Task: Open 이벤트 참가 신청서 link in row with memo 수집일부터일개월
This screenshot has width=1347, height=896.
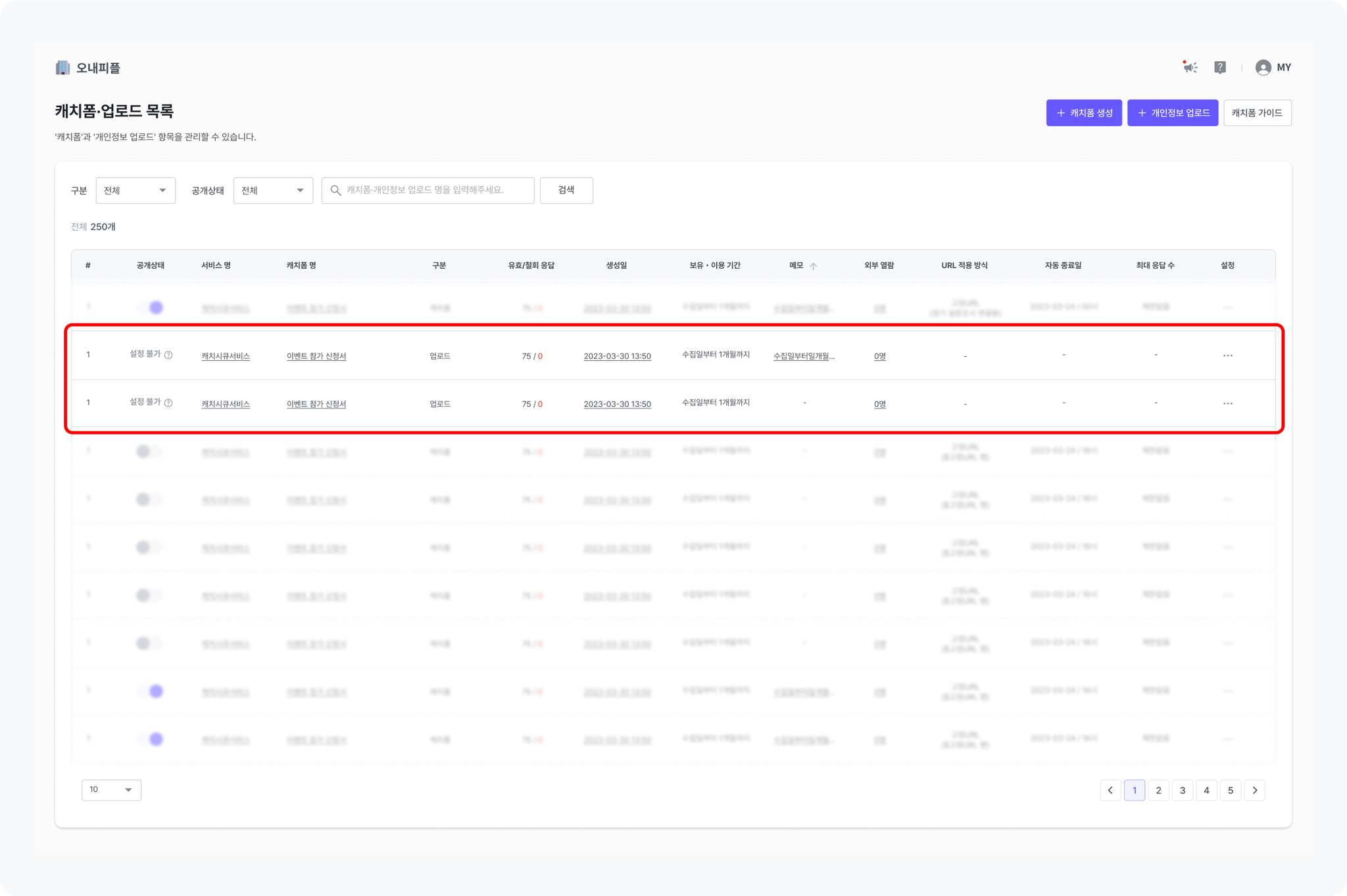Action: click(316, 356)
